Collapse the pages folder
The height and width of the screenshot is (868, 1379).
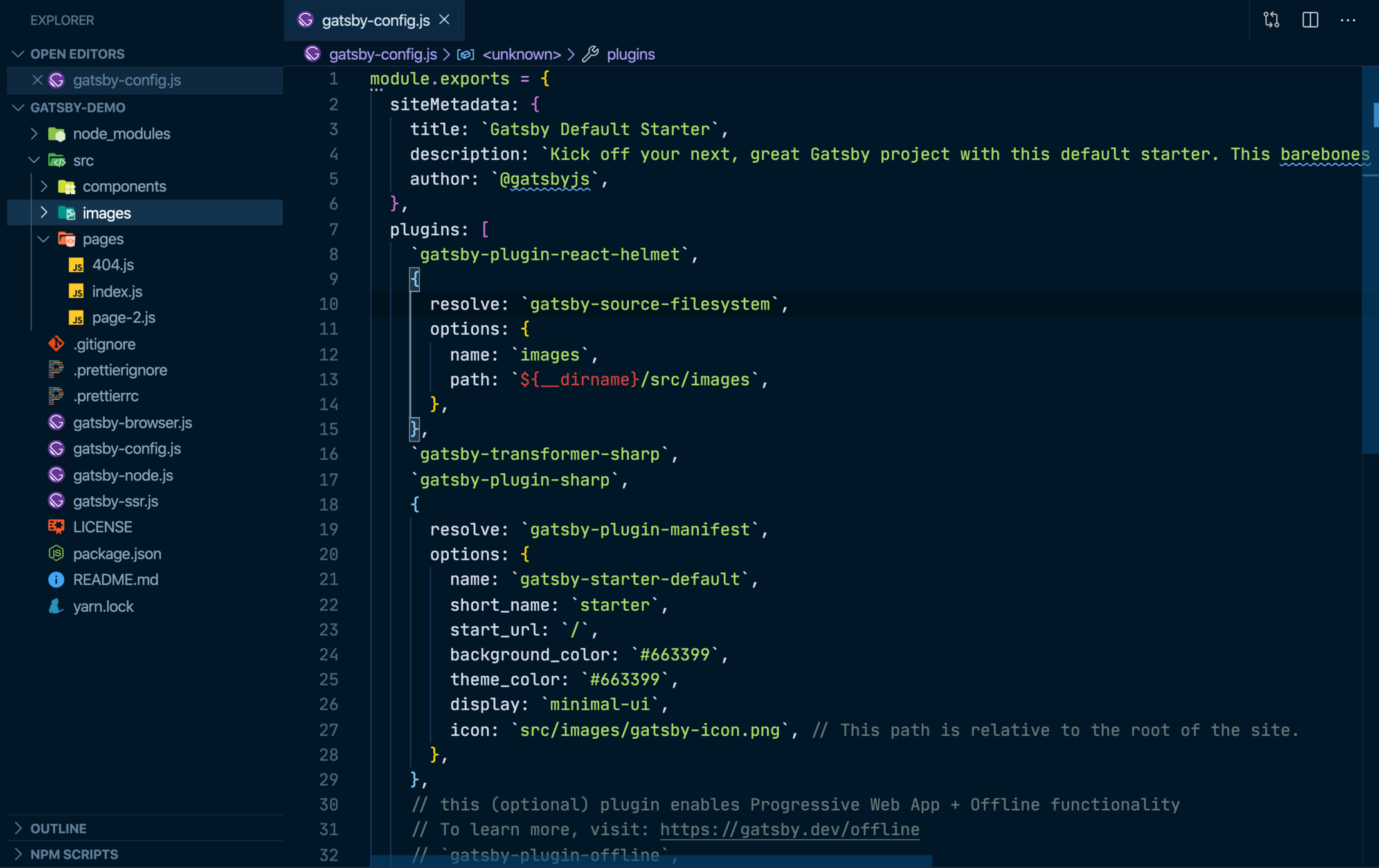[x=44, y=239]
